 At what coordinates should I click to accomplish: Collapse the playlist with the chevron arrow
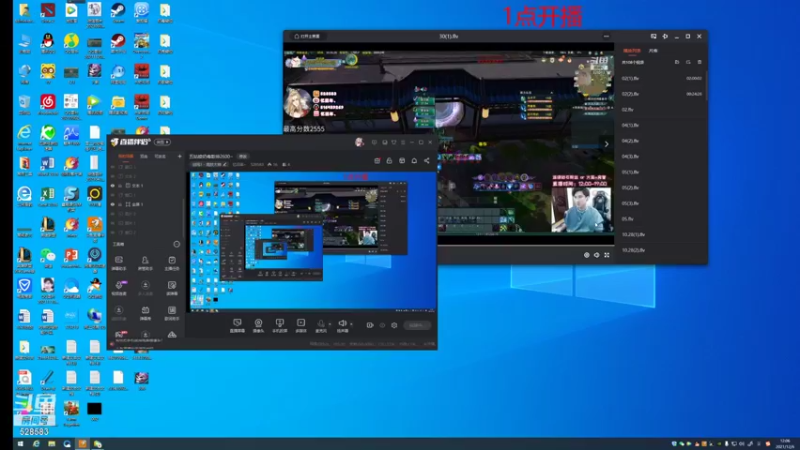click(607, 144)
